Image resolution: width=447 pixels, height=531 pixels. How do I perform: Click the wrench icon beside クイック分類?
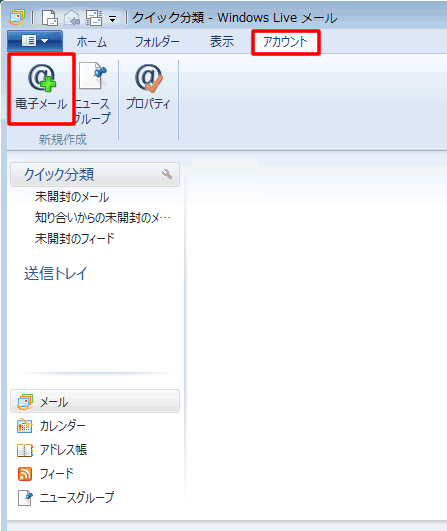click(167, 174)
